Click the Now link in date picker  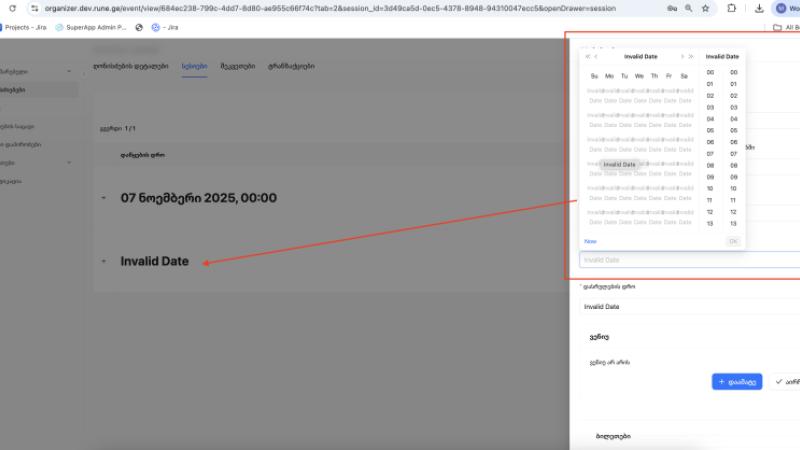(x=590, y=241)
